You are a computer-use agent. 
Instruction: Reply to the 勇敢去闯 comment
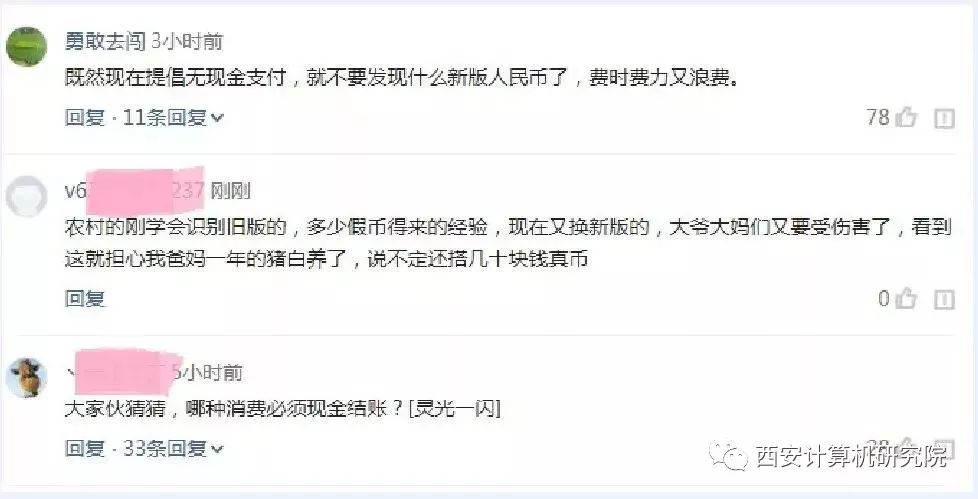pyautogui.click(x=84, y=117)
